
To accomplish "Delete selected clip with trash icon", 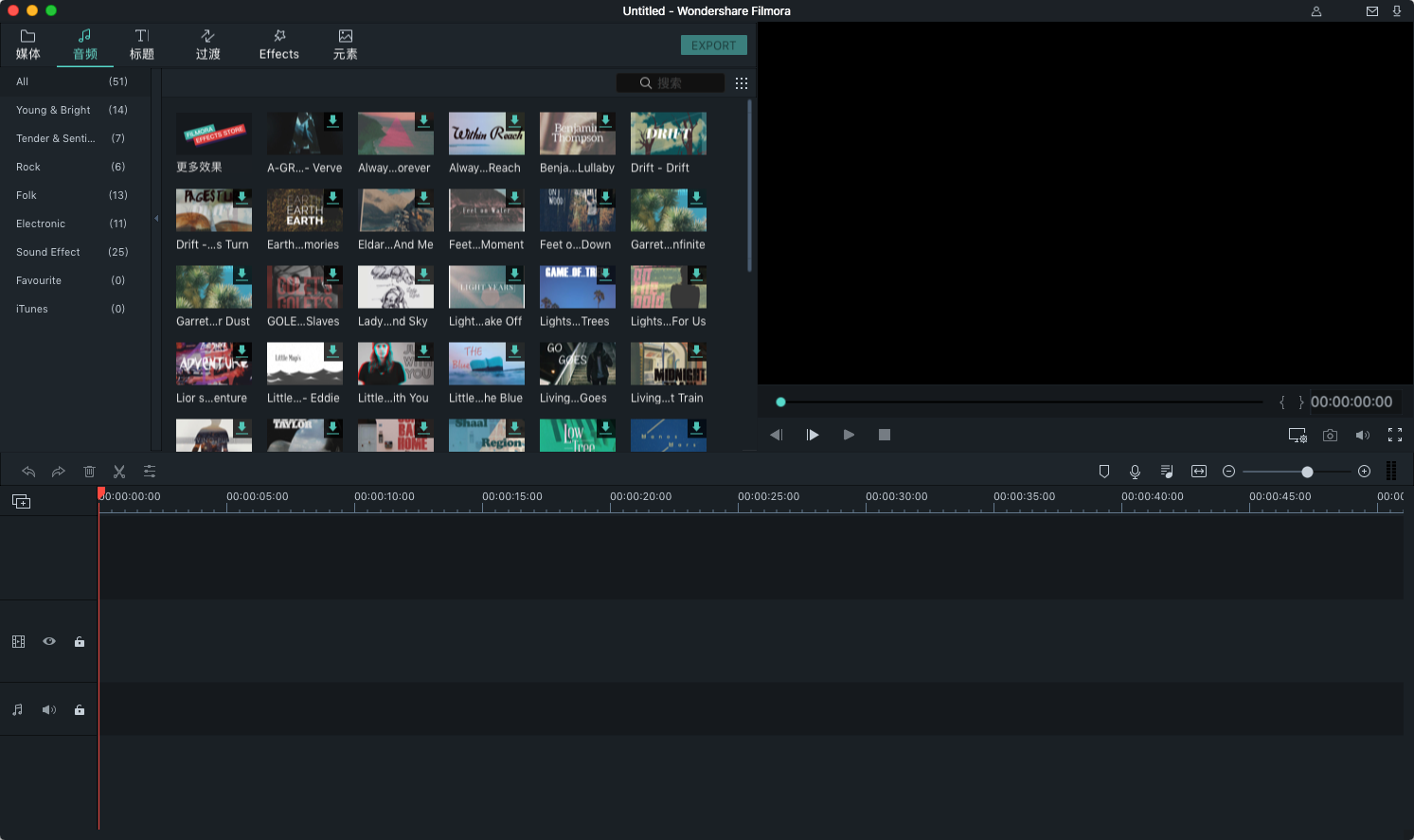I will (89, 471).
